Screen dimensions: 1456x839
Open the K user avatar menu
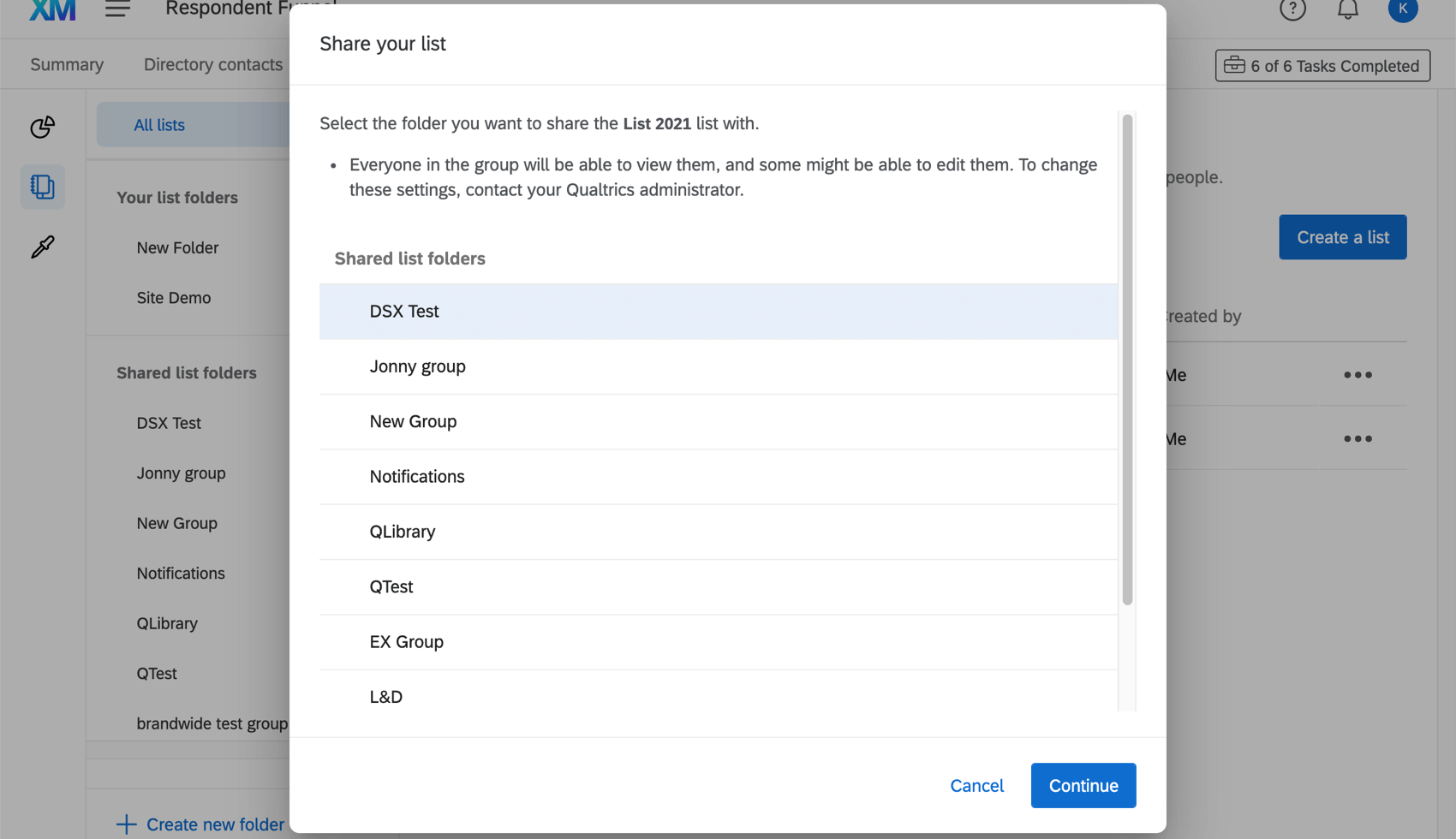(1403, 9)
